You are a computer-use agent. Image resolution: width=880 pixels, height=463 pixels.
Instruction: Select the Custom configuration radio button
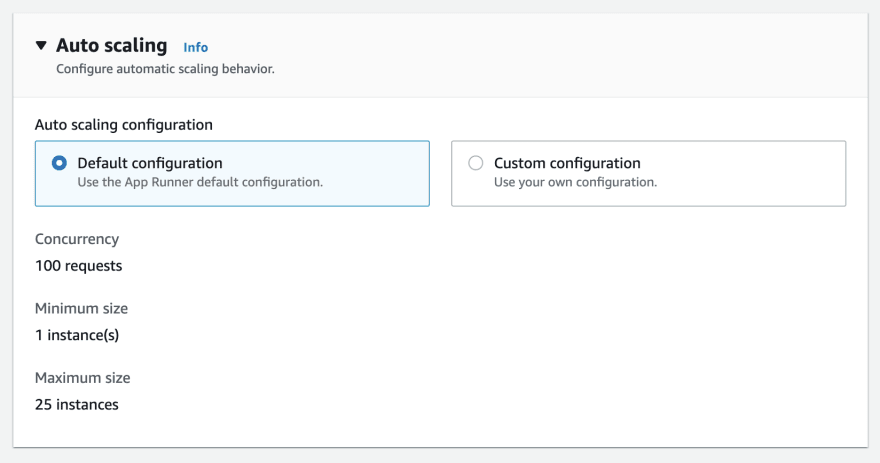tap(475, 163)
